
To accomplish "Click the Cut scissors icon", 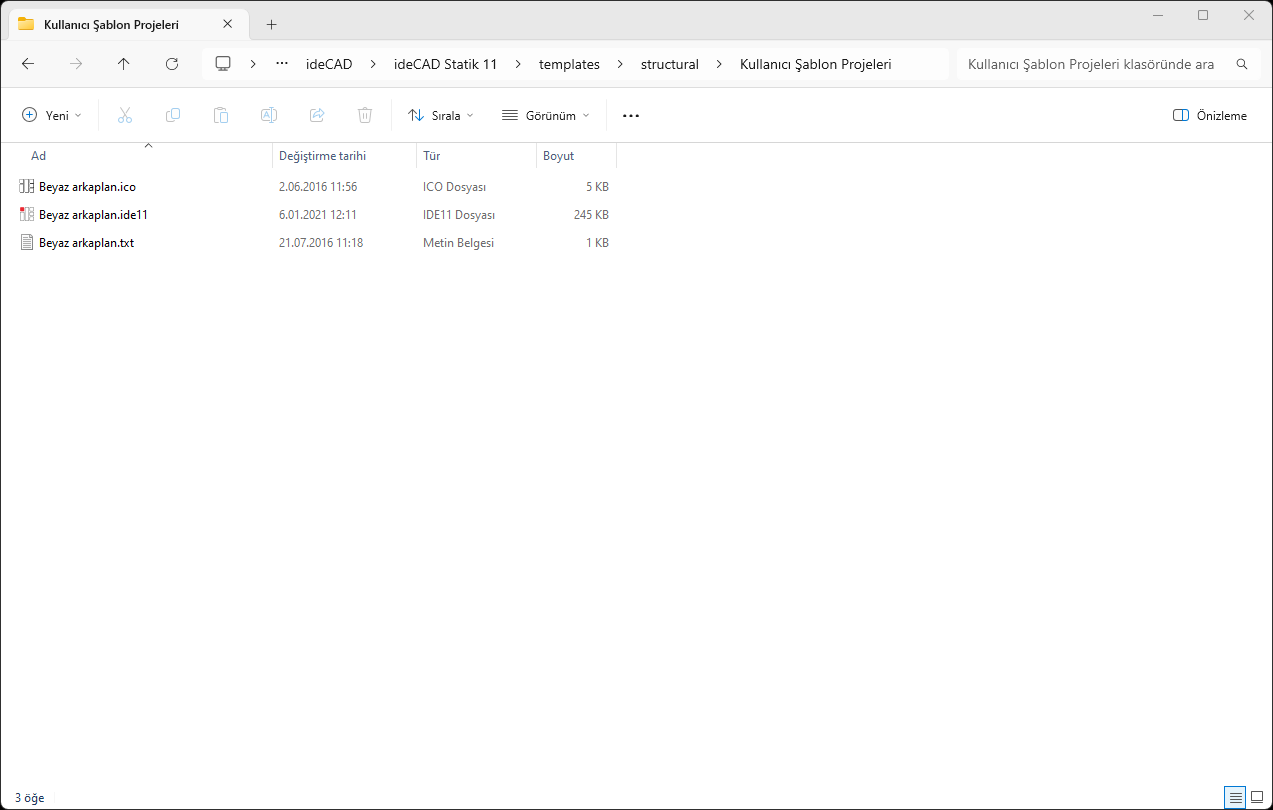I will [125, 115].
